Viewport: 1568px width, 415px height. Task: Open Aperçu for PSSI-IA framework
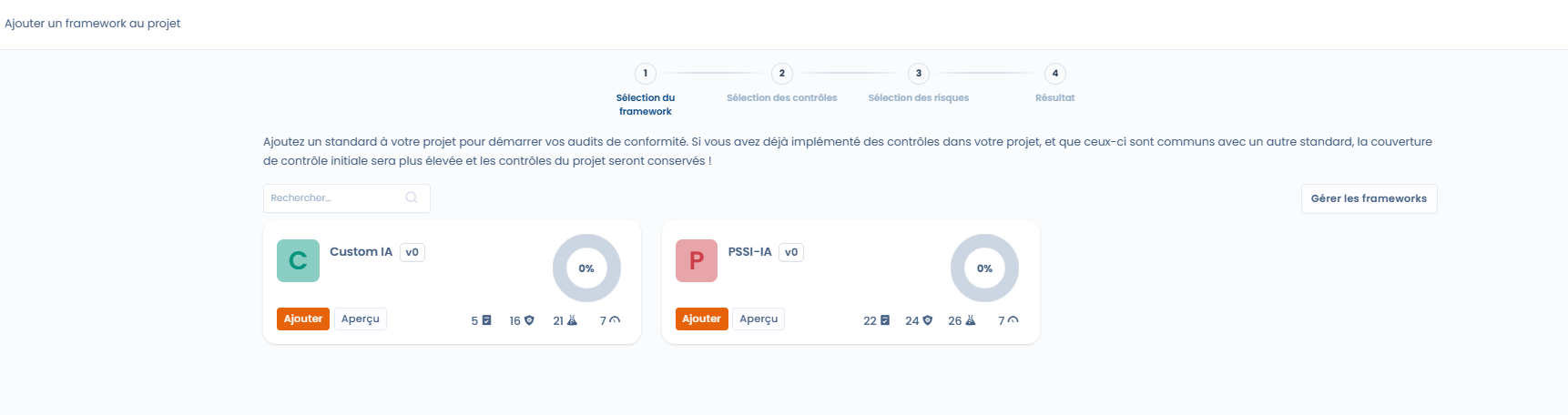759,319
